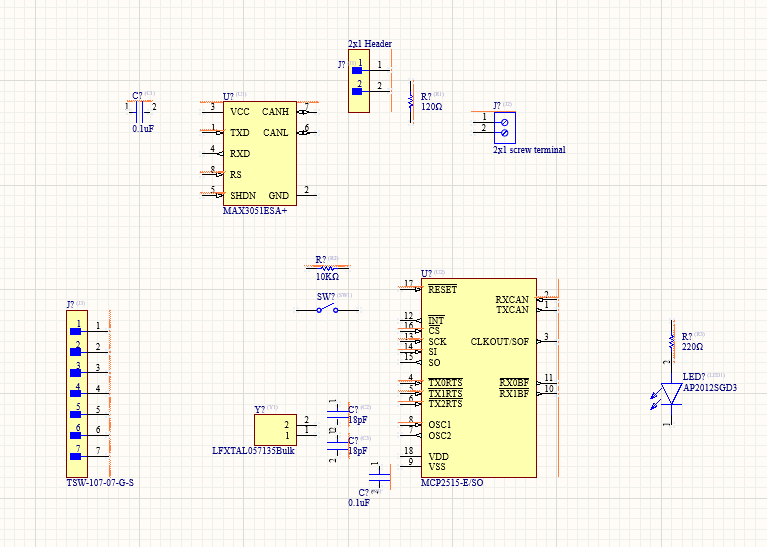This screenshot has width=767, height=547.
Task: Click the CLKOUT/SOF pin label
Action: 499,342
